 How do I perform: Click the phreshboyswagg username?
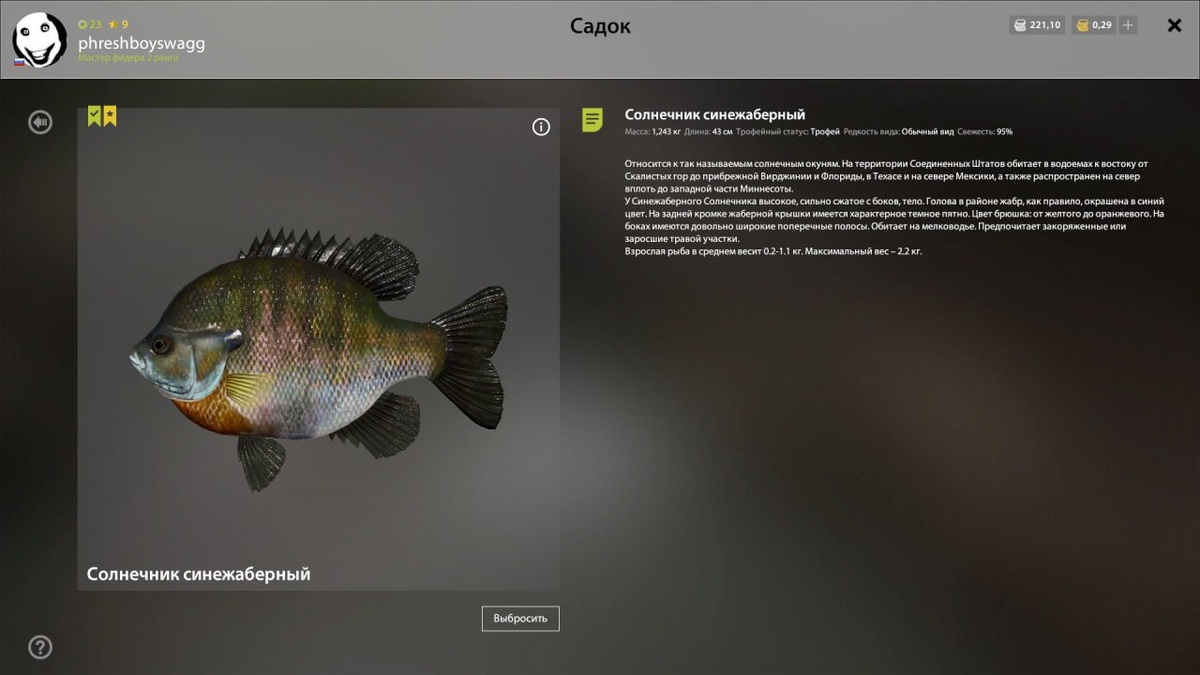(x=141, y=43)
